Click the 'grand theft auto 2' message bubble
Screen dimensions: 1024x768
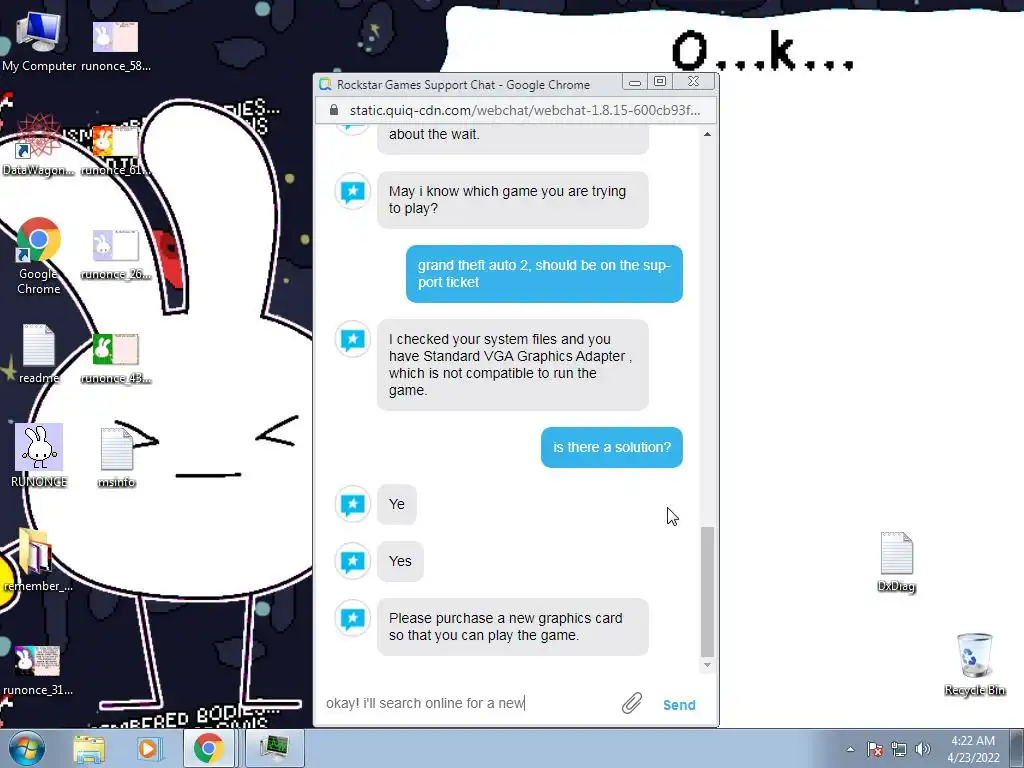[x=544, y=274]
